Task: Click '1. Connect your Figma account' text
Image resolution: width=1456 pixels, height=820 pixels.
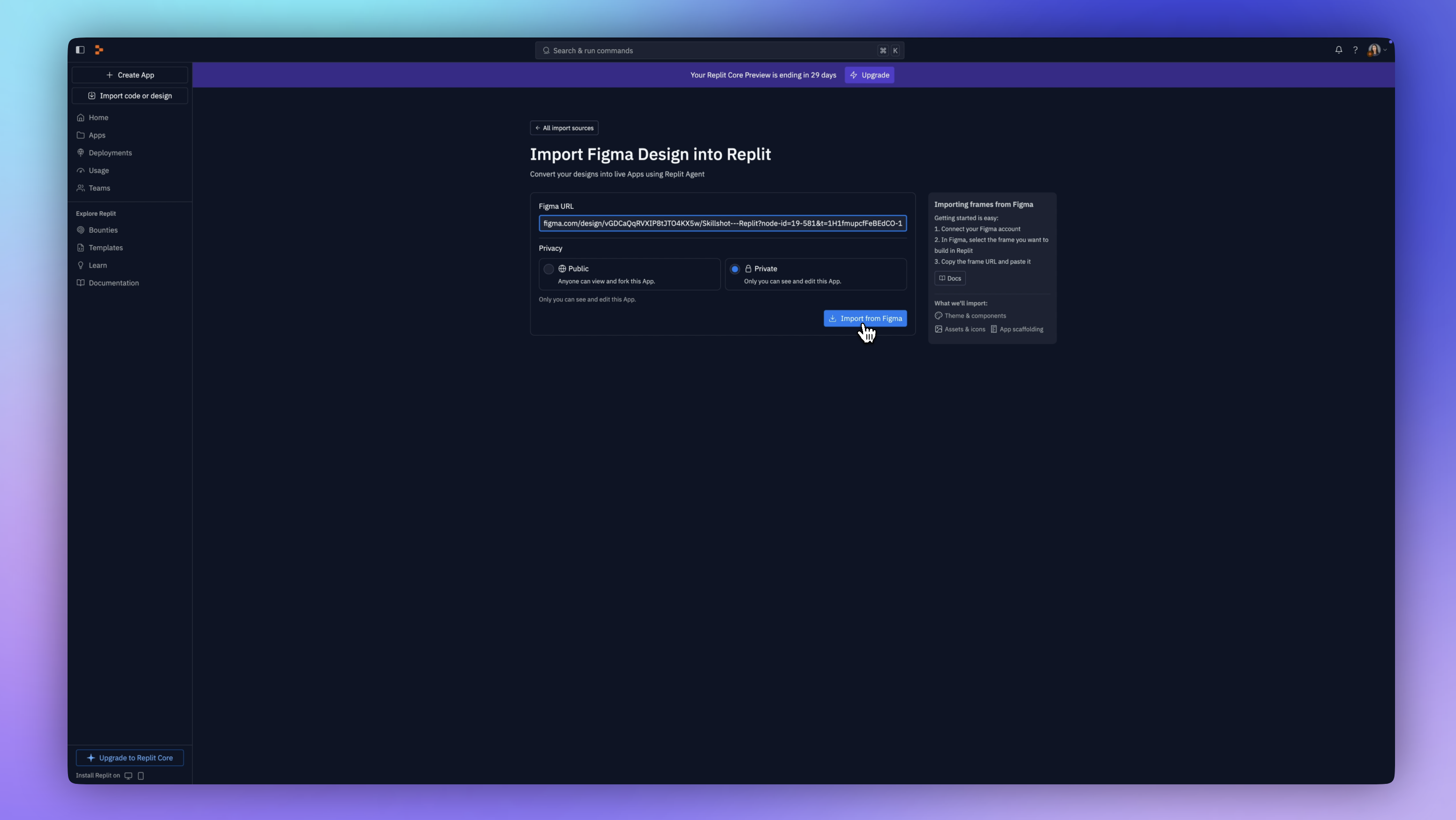Action: pos(977,228)
